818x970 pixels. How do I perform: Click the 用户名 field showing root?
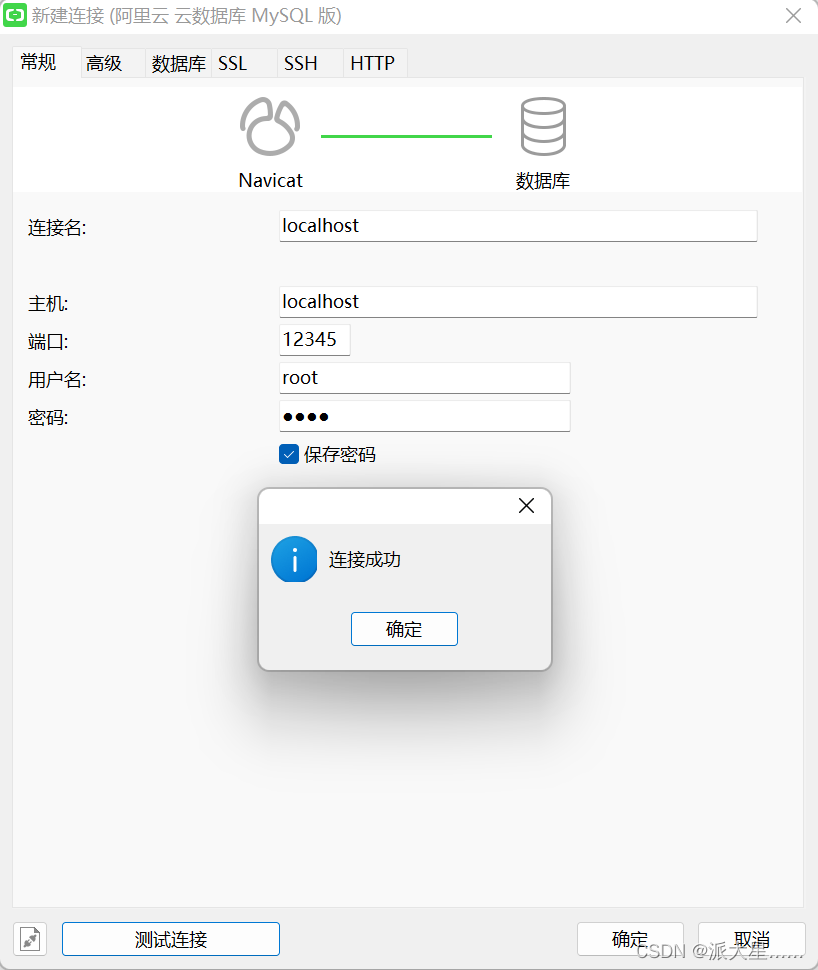click(x=424, y=378)
